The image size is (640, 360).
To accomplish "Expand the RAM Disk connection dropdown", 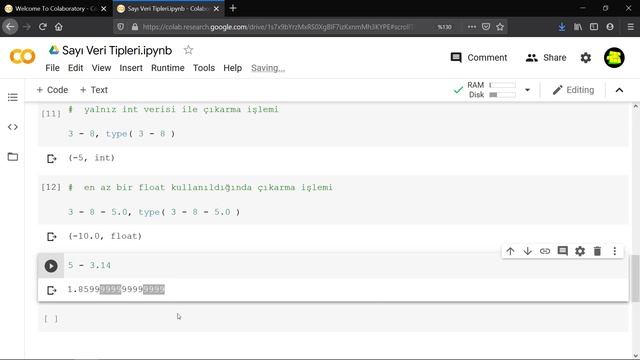I will (527, 90).
